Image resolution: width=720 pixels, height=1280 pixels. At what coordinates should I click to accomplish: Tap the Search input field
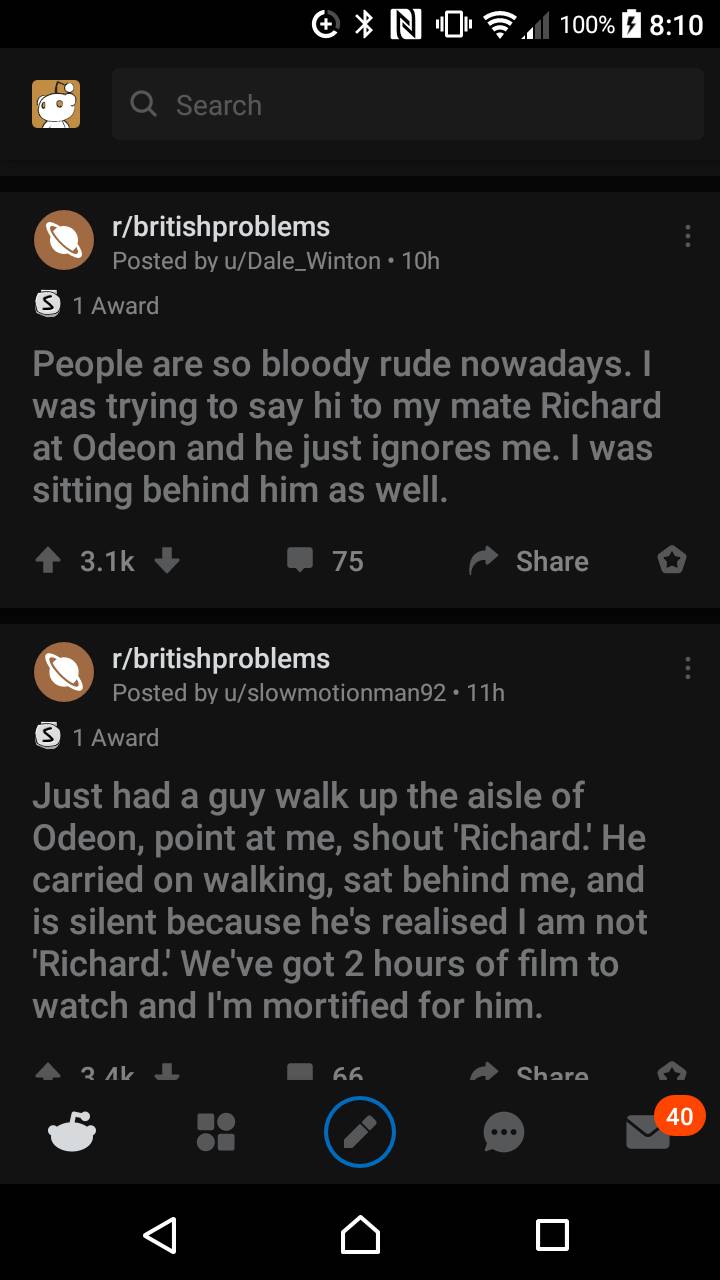pos(408,104)
